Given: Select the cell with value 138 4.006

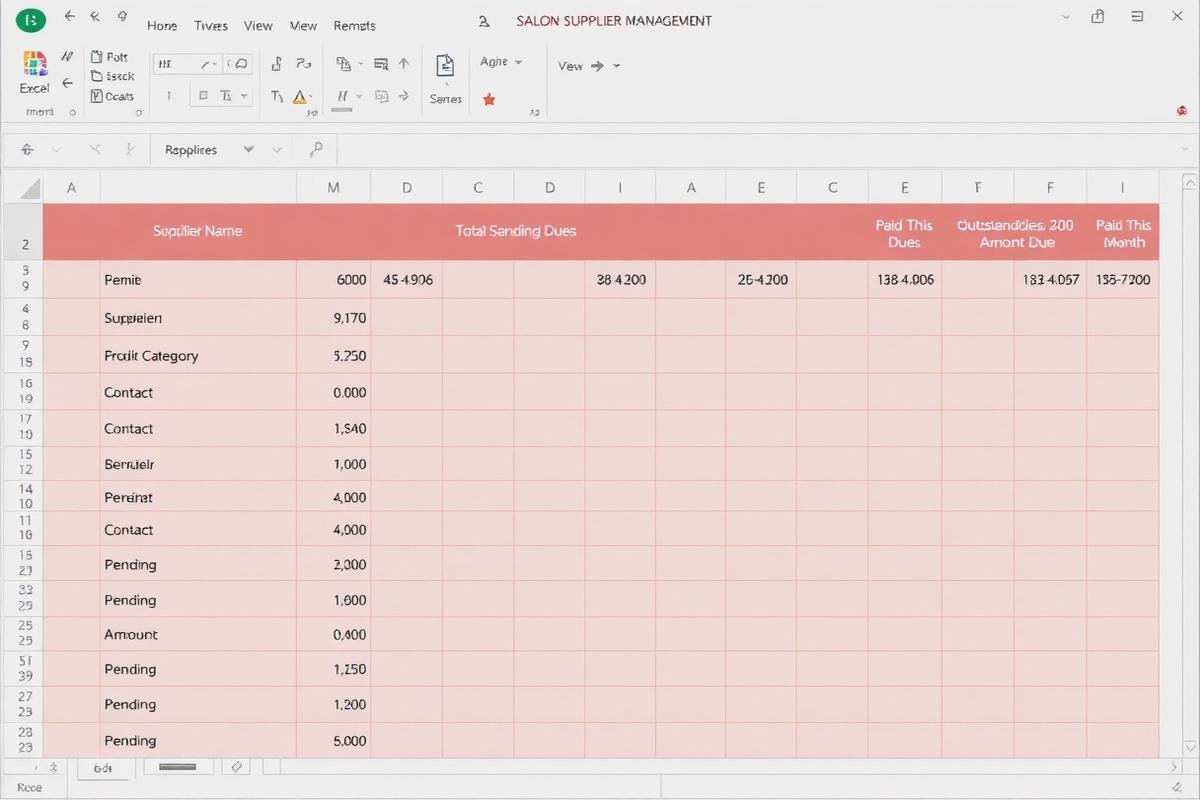Looking at the screenshot, I should click(905, 280).
